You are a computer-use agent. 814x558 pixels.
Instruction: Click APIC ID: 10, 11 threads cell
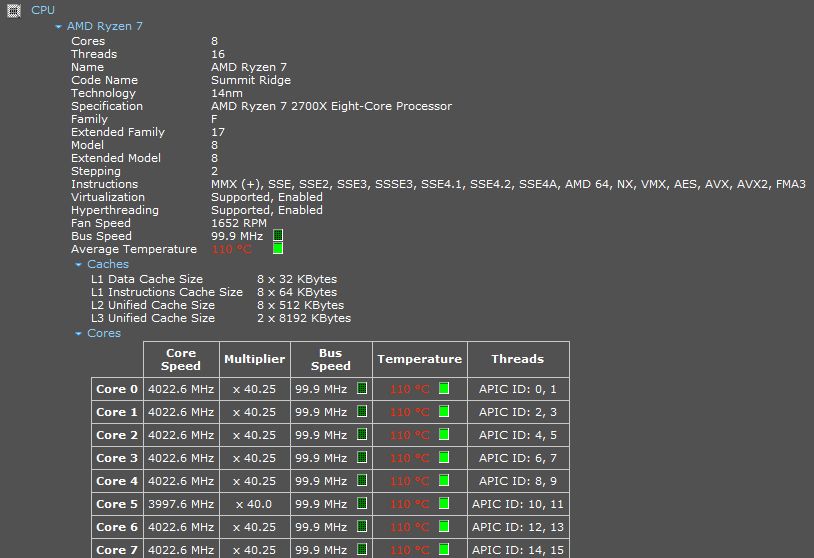pos(518,504)
